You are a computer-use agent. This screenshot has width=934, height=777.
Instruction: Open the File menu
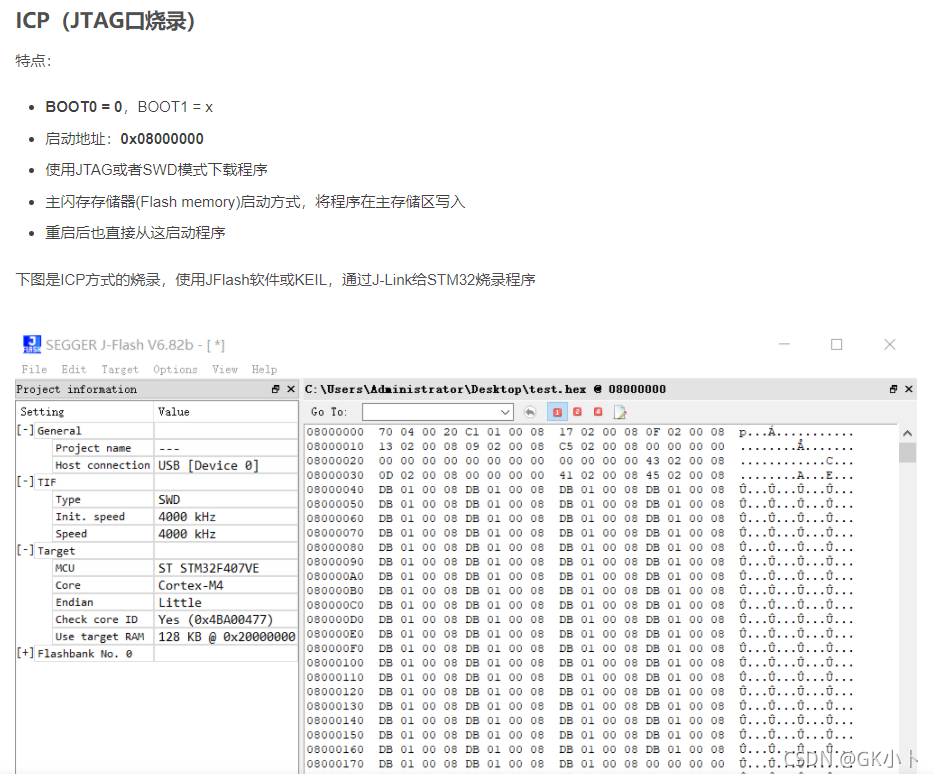tap(34, 369)
